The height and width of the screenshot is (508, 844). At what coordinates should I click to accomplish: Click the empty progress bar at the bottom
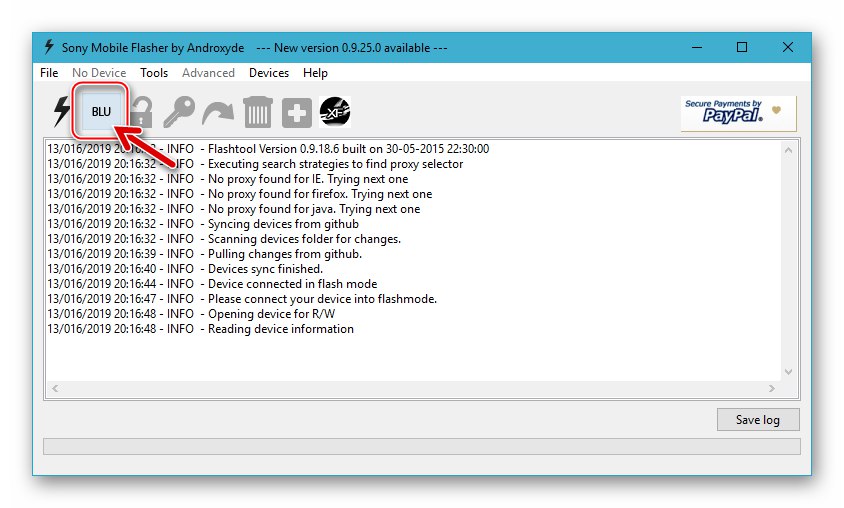click(x=421, y=446)
